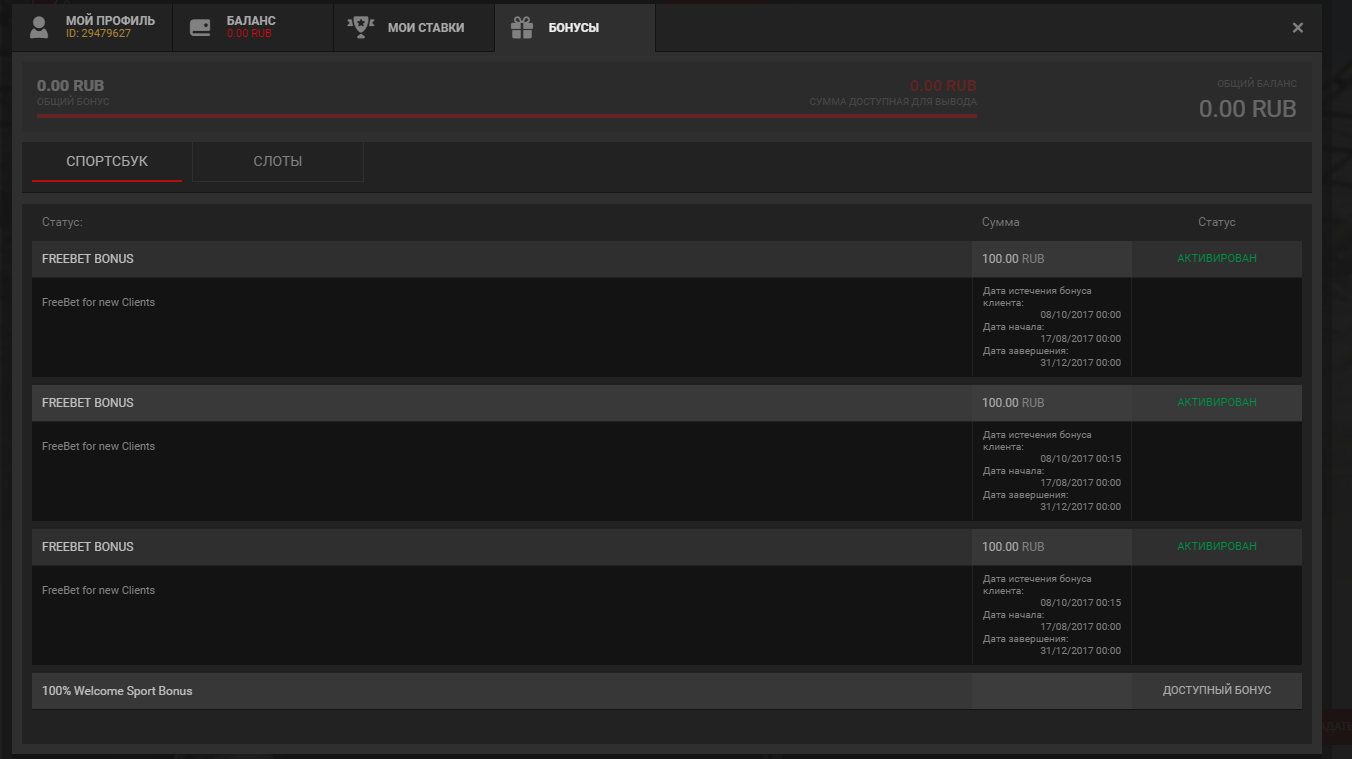This screenshot has width=1352, height=759.
Task: Click the сумма доступная для вывода amount
Action: 943,86
